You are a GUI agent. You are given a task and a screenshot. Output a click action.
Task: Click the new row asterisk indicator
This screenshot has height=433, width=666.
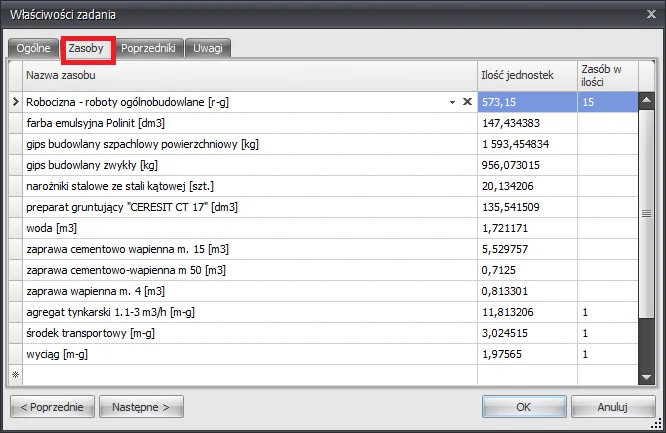pyautogui.click(x=15, y=374)
